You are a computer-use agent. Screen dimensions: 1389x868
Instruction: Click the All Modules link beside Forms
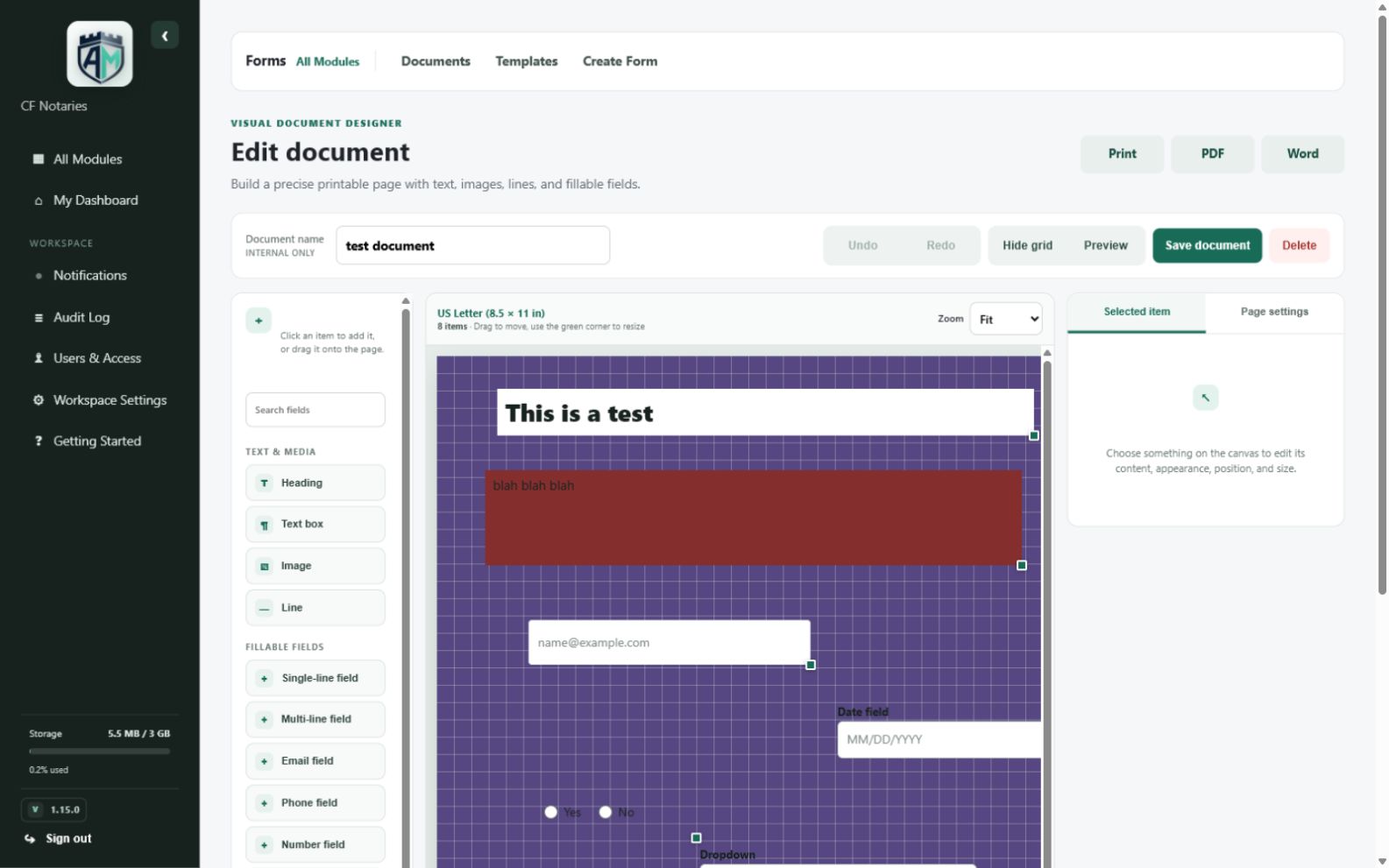(328, 62)
